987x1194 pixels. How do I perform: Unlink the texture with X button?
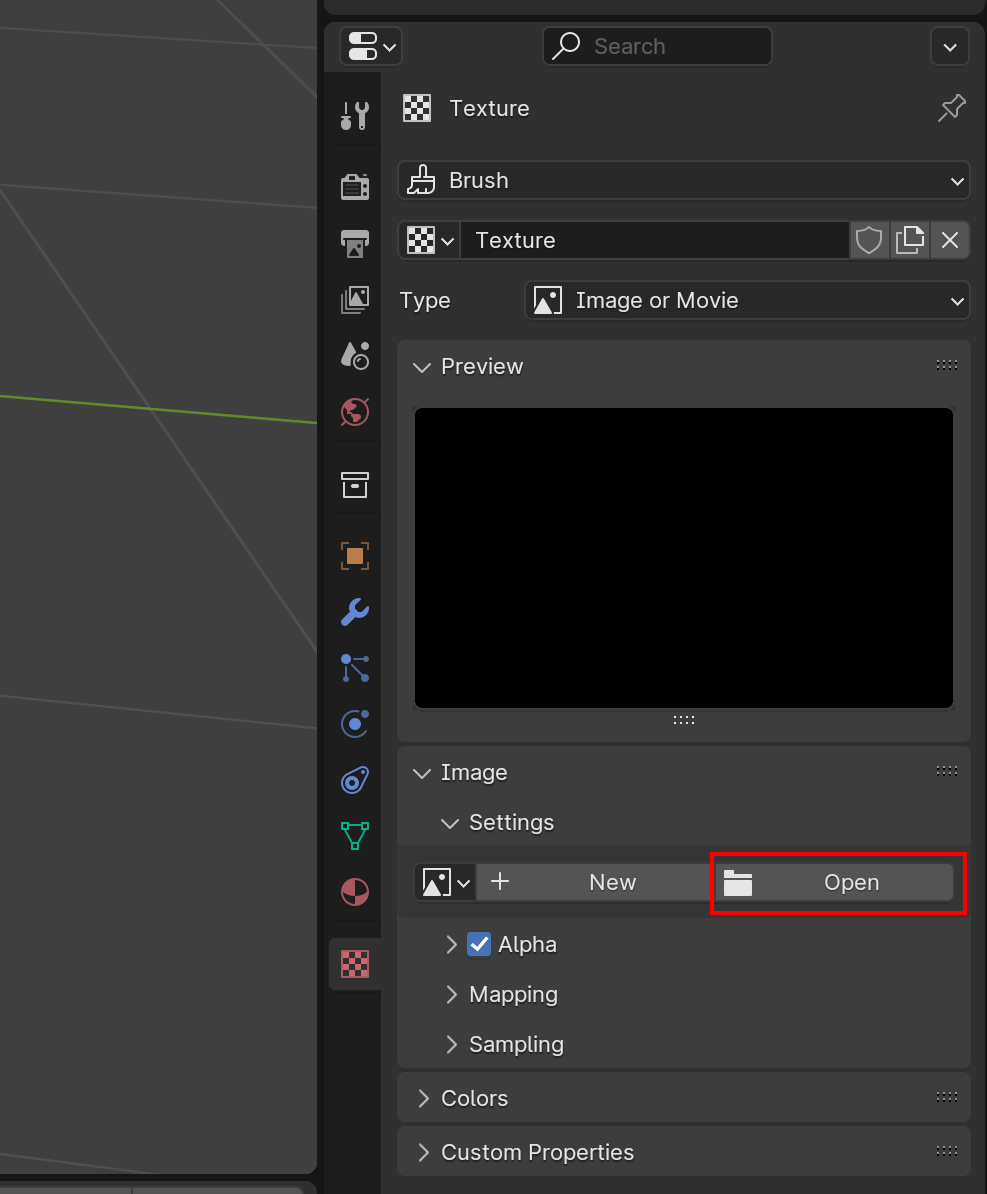pyautogui.click(x=950, y=241)
